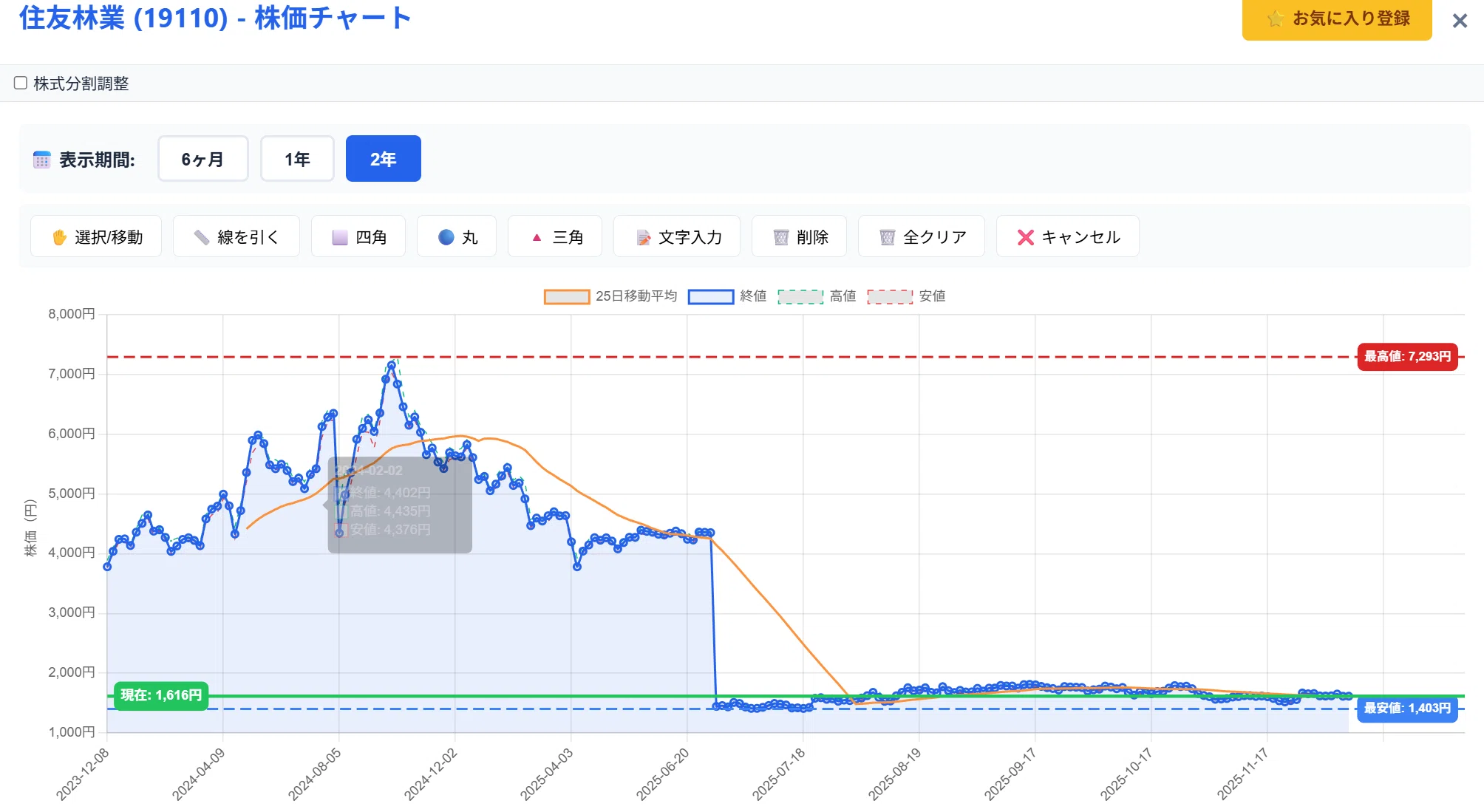This screenshot has height=812, width=1484.
Task: Click the 2024-12-02 x-axis date label
Action: coord(431,774)
